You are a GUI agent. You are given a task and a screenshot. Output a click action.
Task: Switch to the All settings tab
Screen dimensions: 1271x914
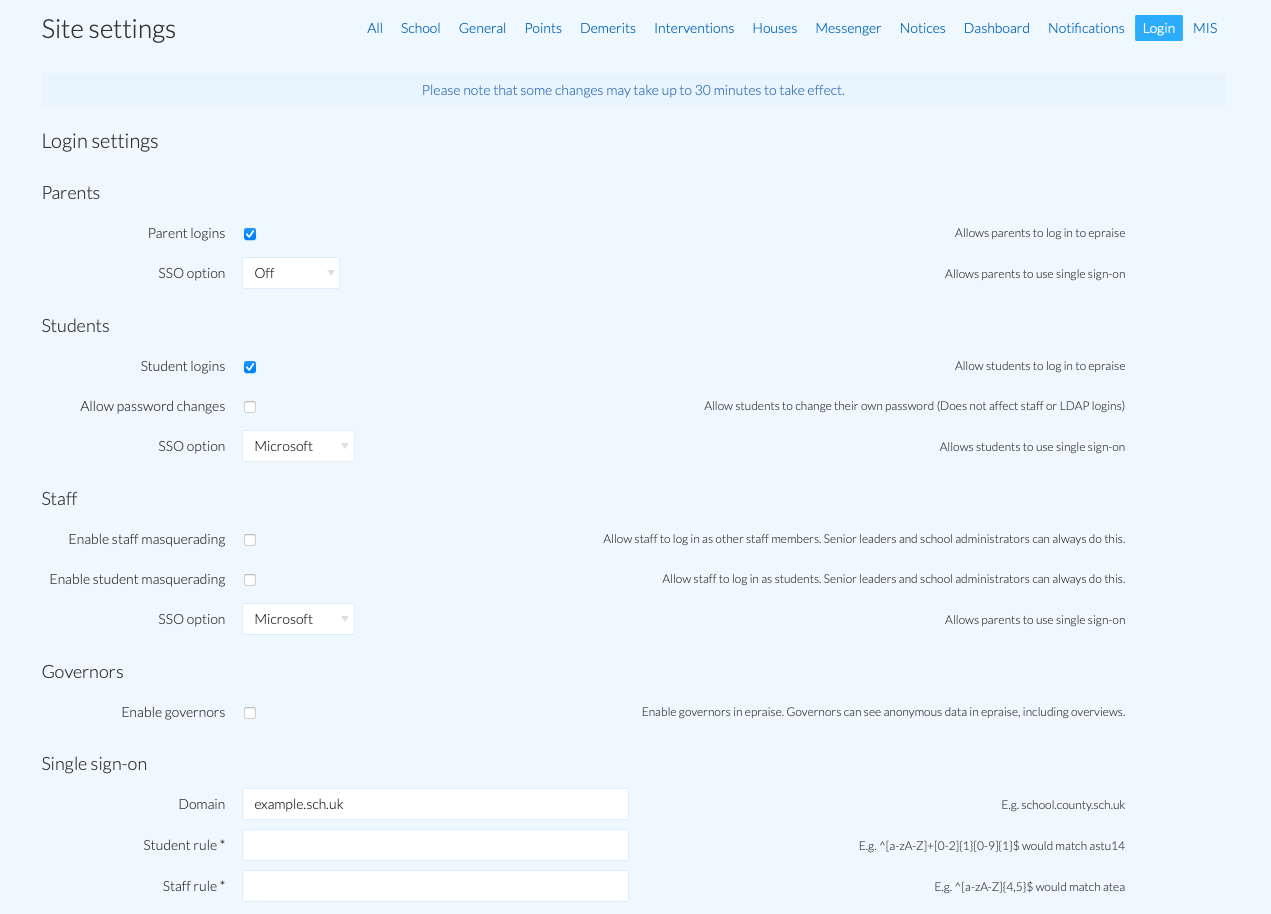tap(374, 28)
